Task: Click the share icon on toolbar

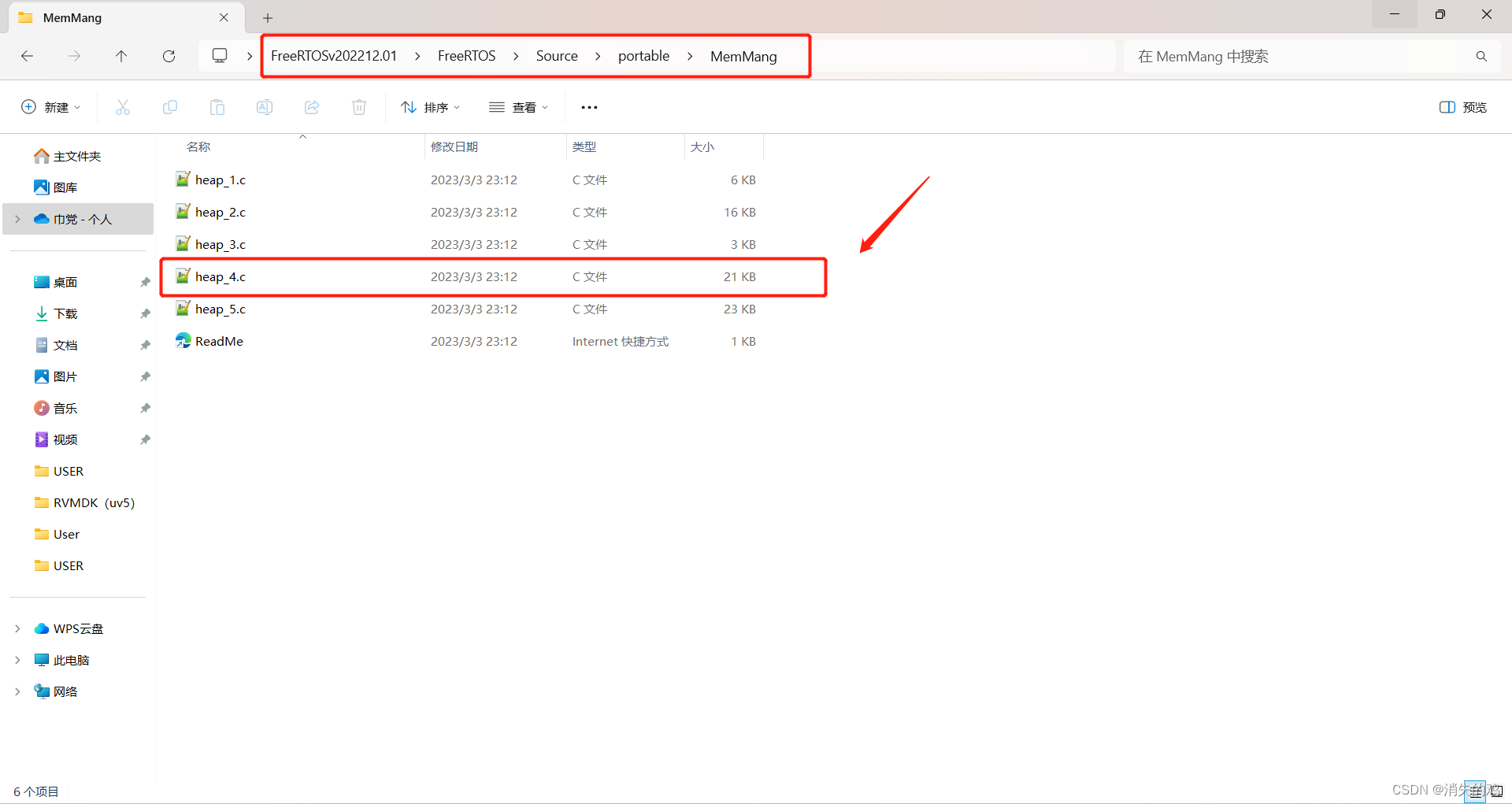Action: point(312,107)
